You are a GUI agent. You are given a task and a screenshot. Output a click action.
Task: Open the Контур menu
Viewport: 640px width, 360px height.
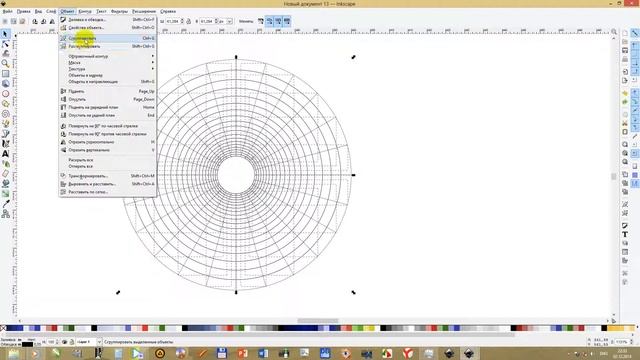(x=84, y=11)
